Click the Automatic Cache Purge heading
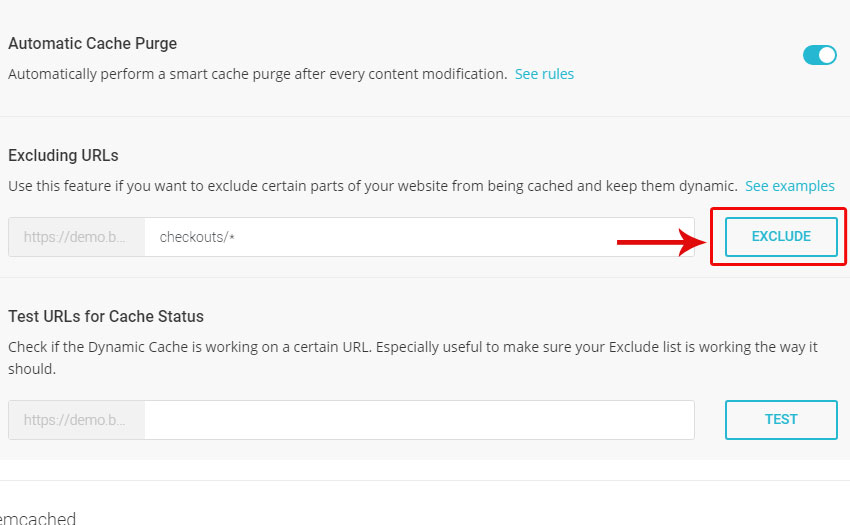Image resolution: width=850 pixels, height=525 pixels. tap(93, 43)
